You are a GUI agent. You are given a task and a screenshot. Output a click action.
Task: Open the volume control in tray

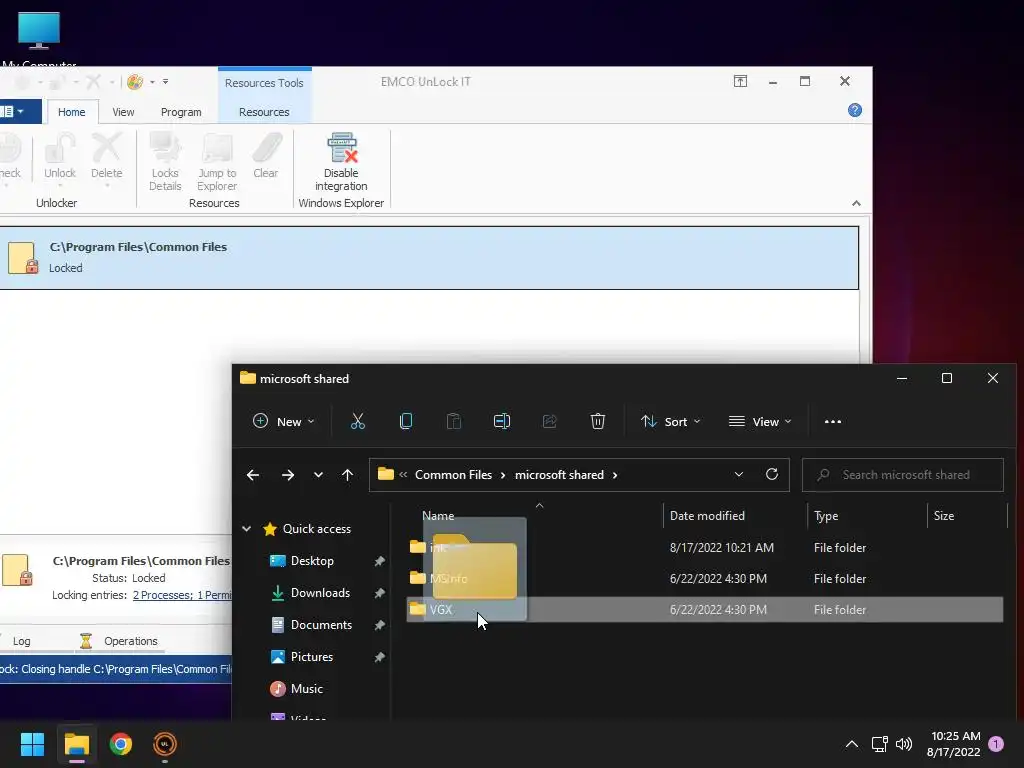[904, 744]
